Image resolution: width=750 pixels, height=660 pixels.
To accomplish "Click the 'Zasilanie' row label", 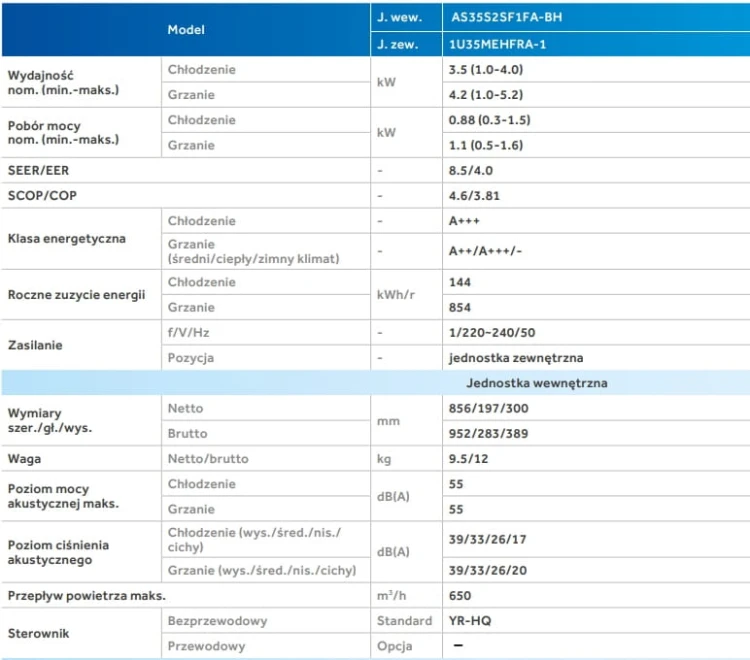I will pyautogui.click(x=35, y=345).
